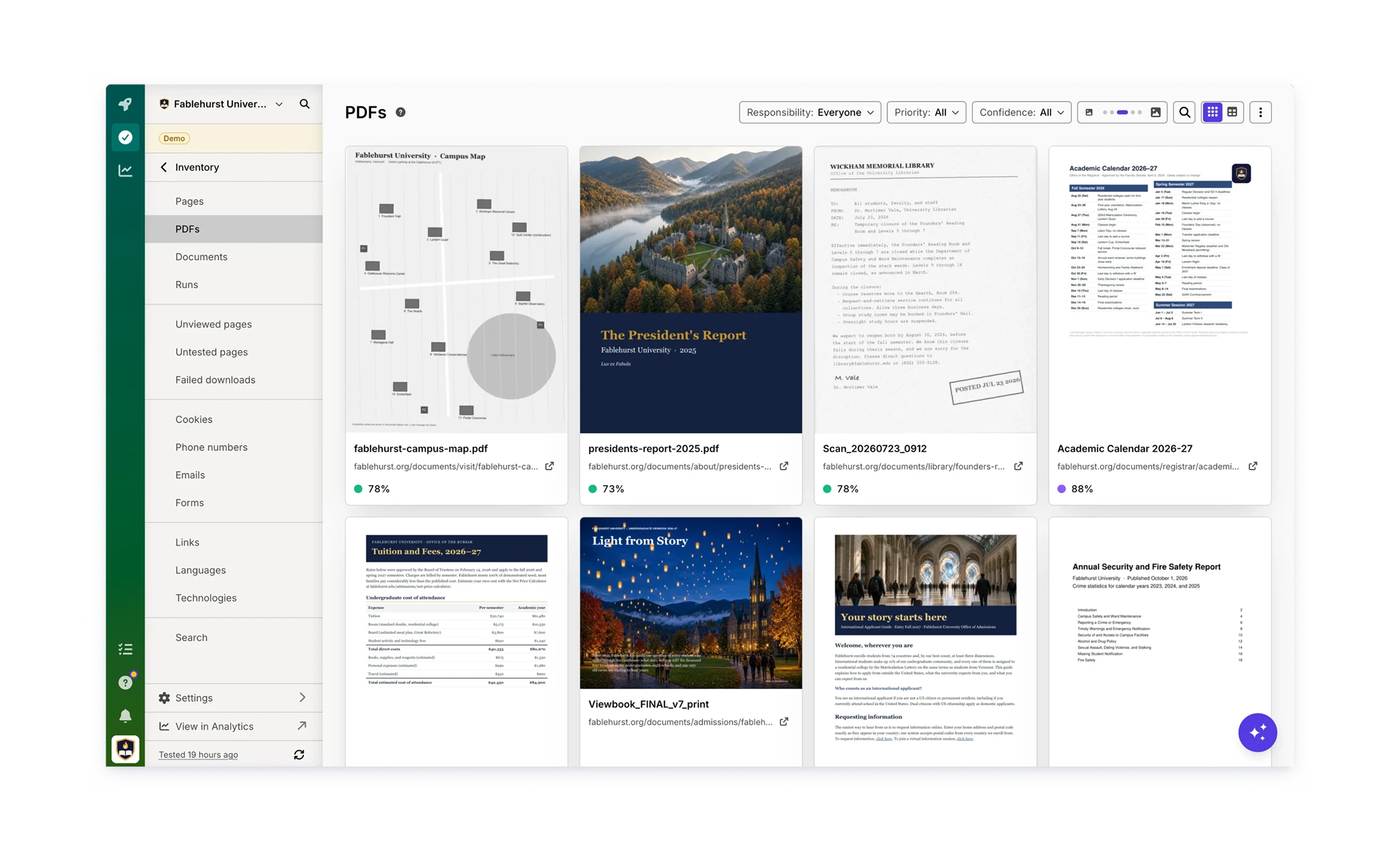Open Emails in the sidebar

point(234,475)
